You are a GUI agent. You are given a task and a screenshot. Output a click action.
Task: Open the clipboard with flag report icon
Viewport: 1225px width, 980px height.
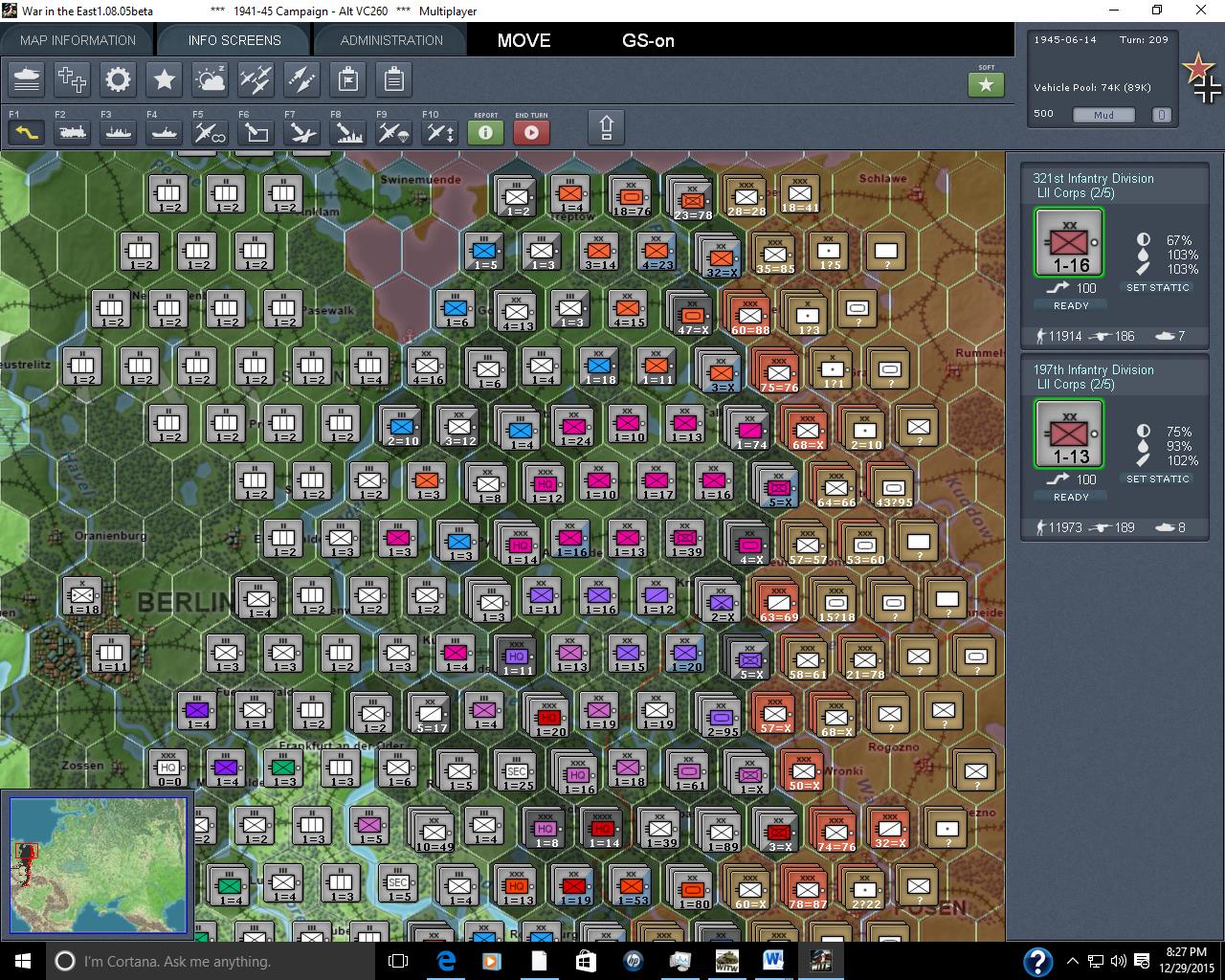[x=347, y=79]
